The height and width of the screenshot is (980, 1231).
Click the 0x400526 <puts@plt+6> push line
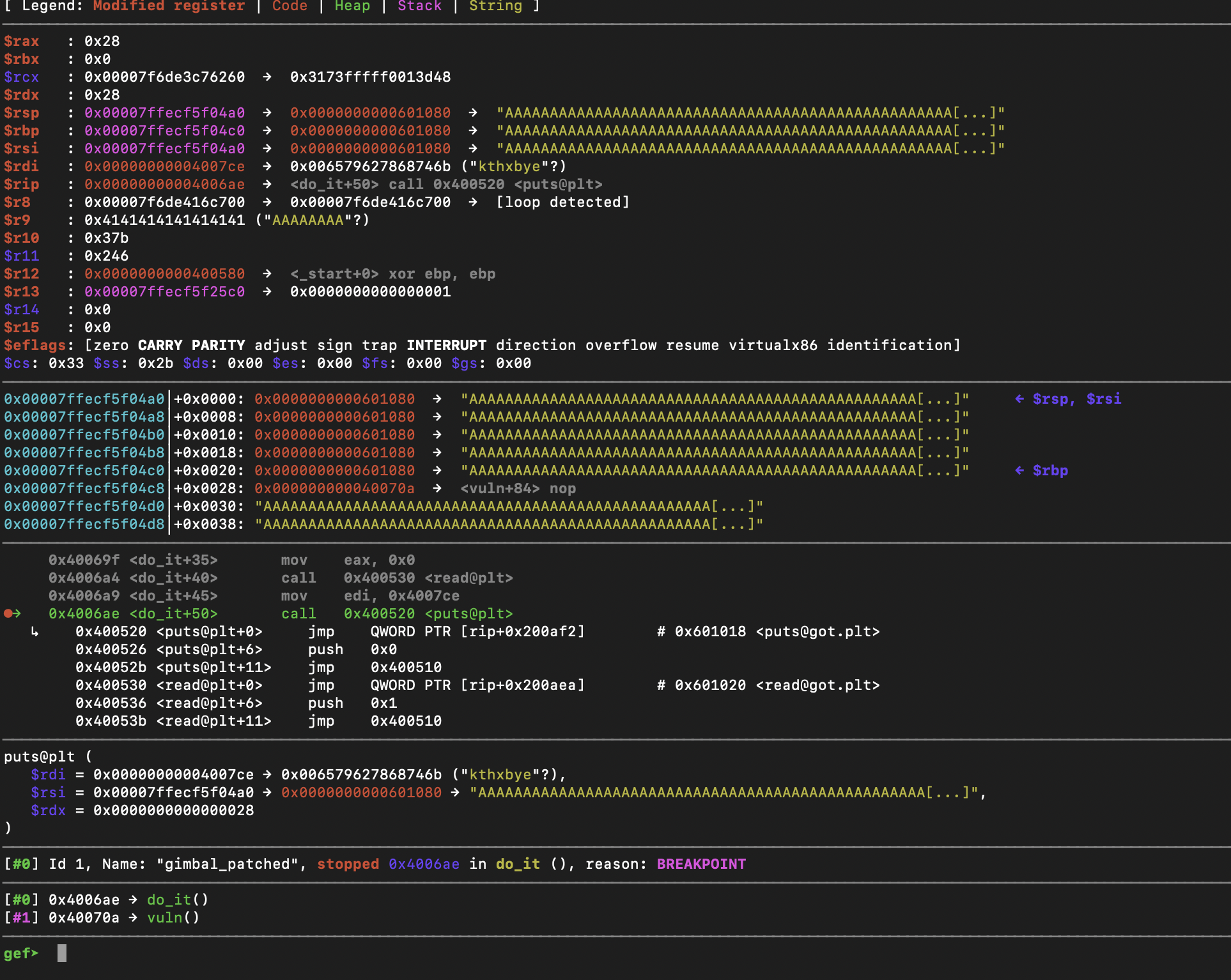(x=236, y=649)
